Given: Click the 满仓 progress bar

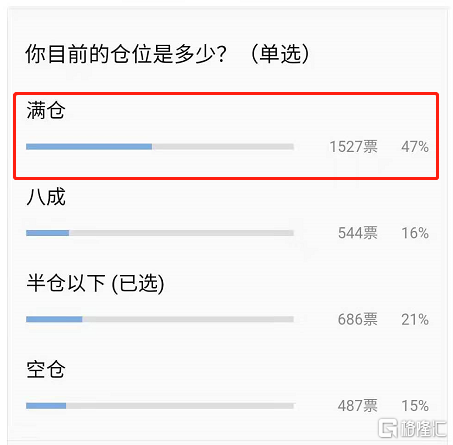Looking at the screenshot, I should 160,147.
